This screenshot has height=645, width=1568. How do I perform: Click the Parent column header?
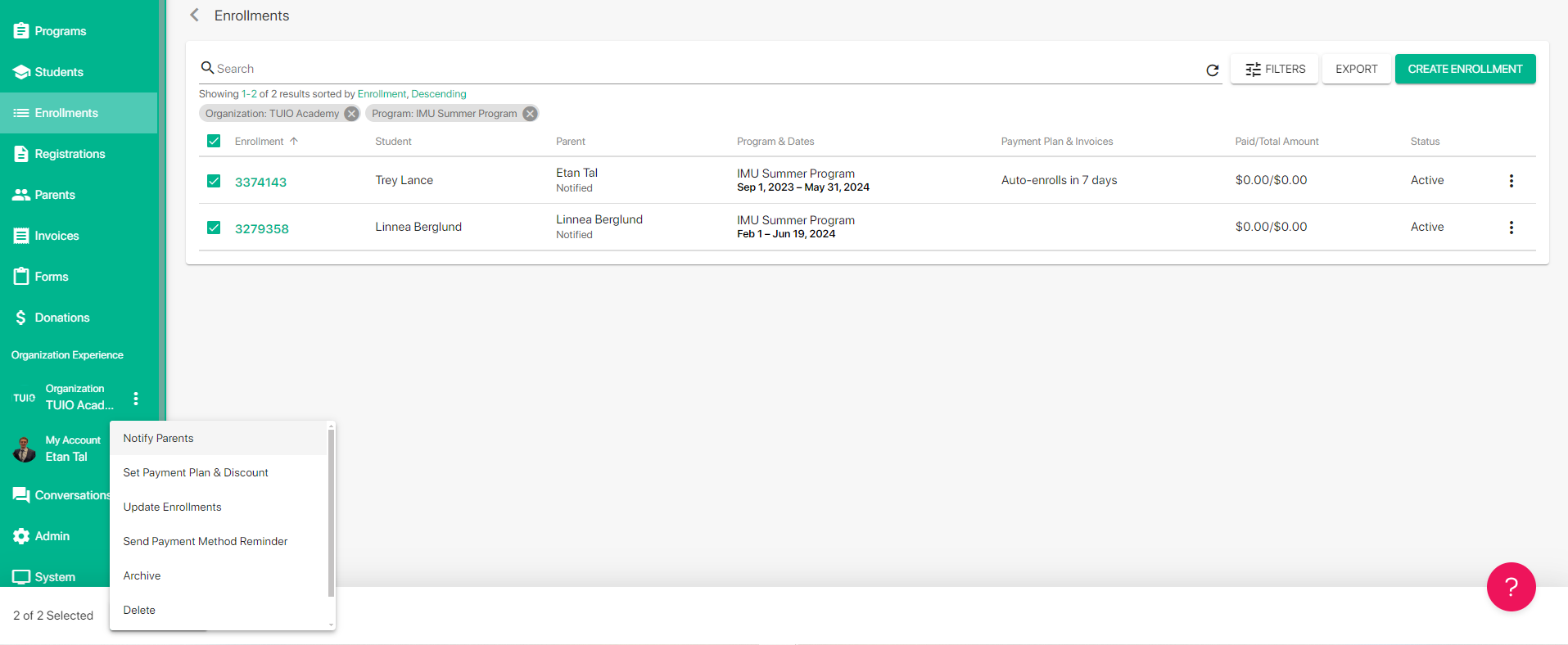(571, 142)
